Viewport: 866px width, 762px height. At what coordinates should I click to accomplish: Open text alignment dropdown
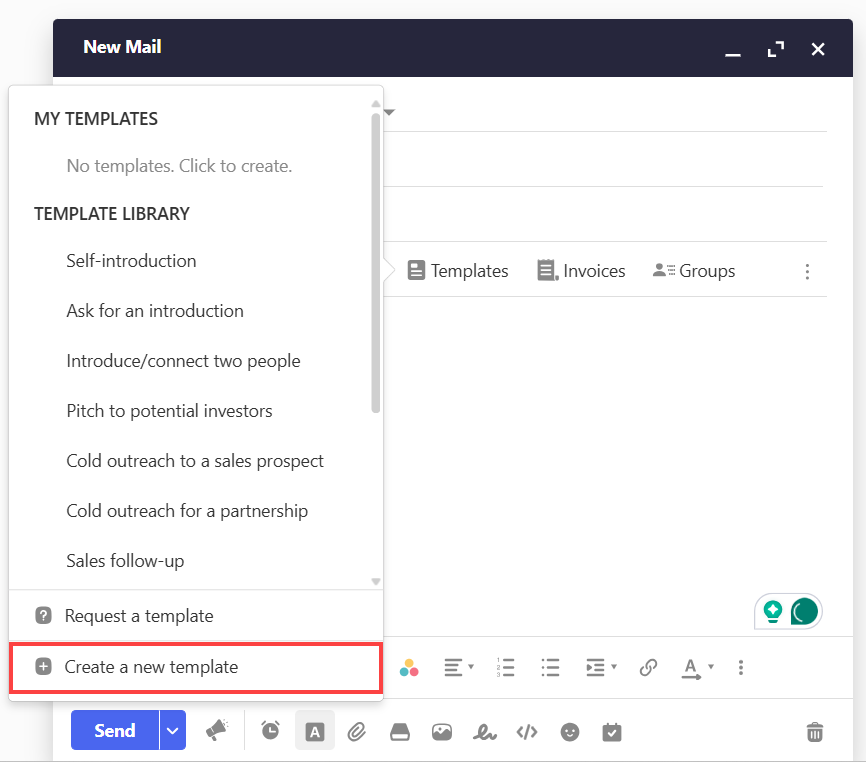coord(459,667)
